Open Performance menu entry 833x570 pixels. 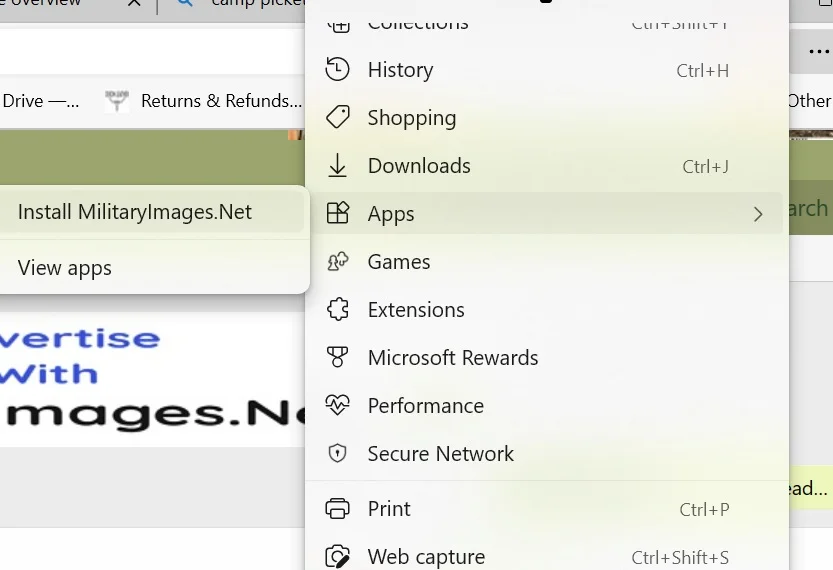coord(547,405)
